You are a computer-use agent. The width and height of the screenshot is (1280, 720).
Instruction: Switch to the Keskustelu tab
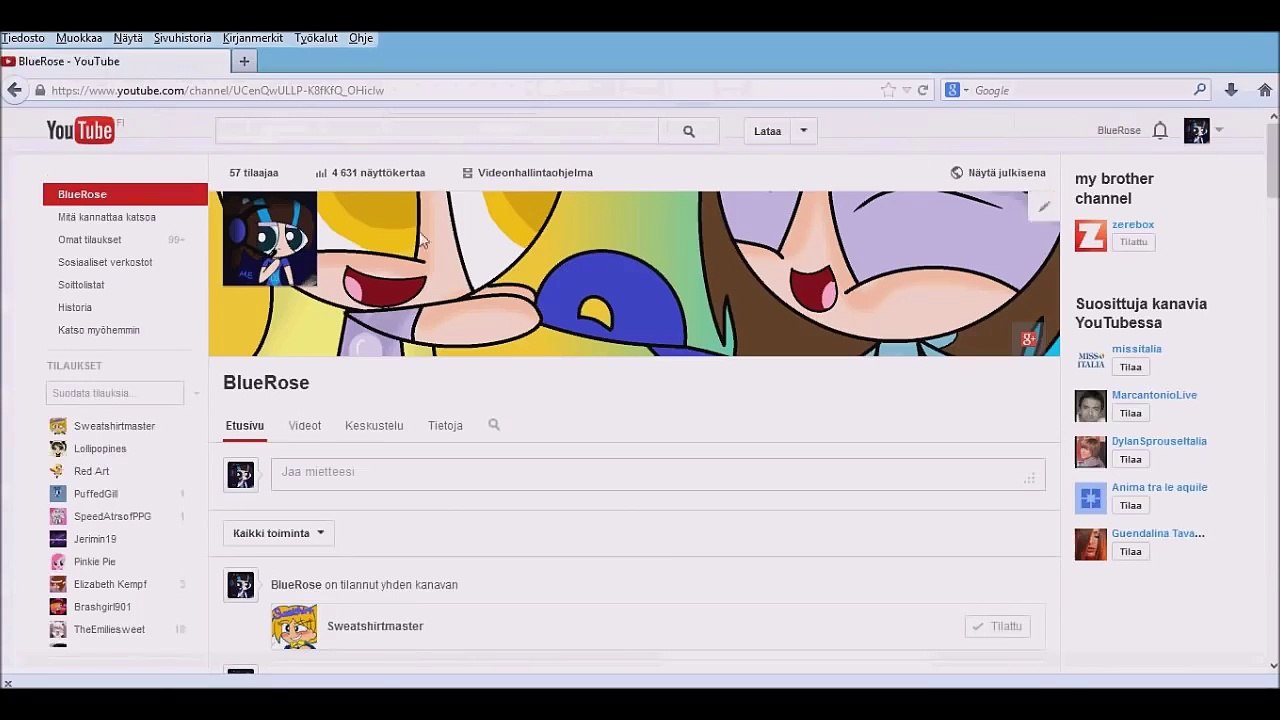pyautogui.click(x=374, y=426)
